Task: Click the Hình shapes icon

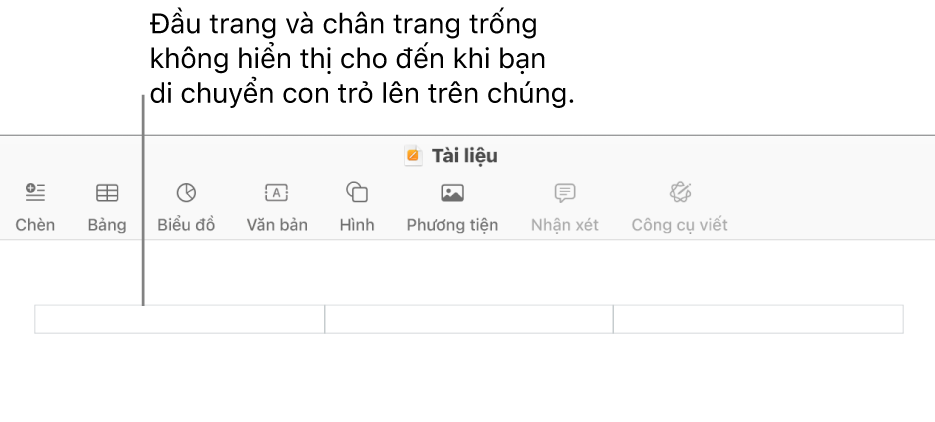Action: pyautogui.click(x=356, y=192)
